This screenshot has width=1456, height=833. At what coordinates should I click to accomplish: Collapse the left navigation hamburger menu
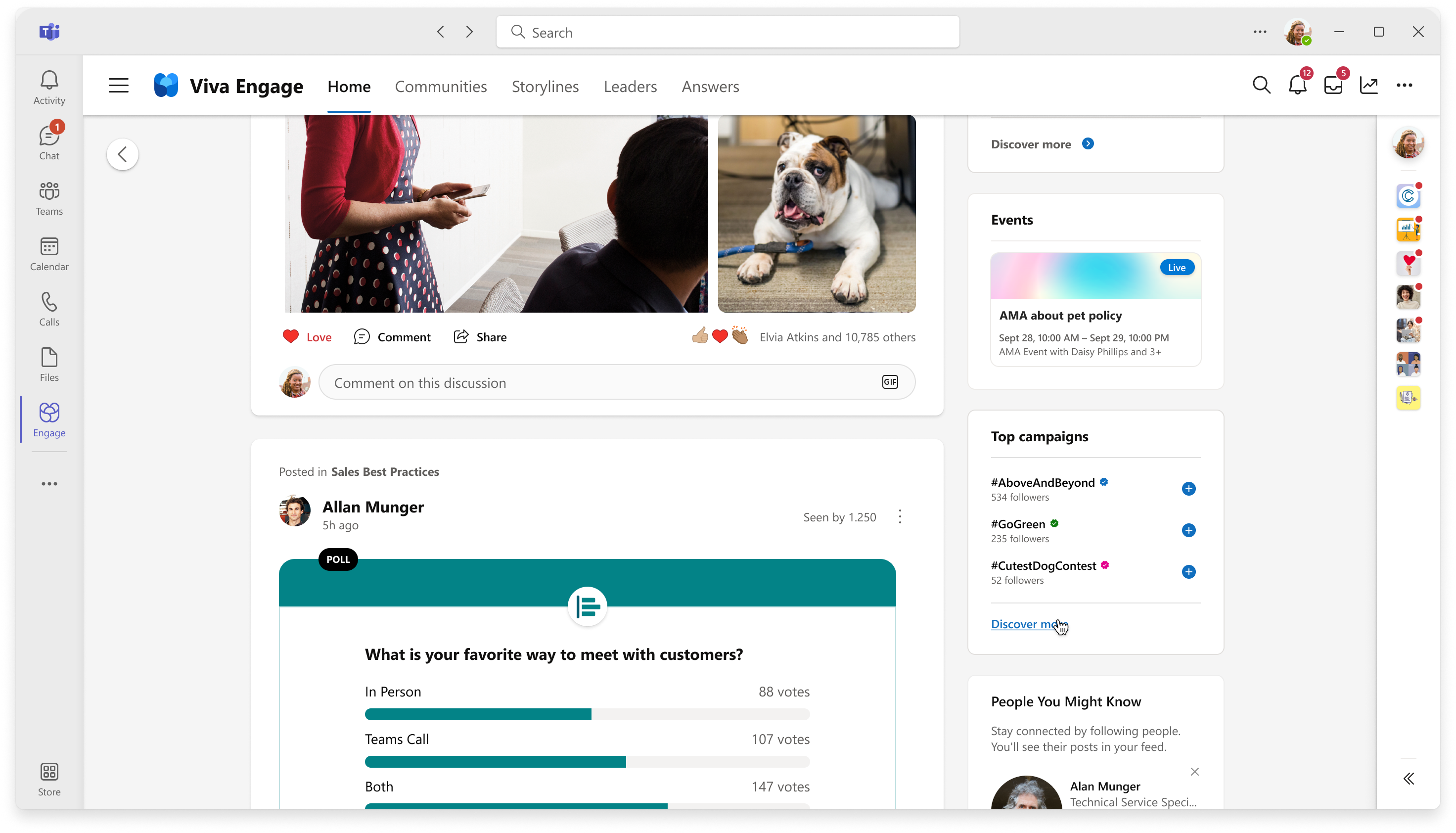118,85
